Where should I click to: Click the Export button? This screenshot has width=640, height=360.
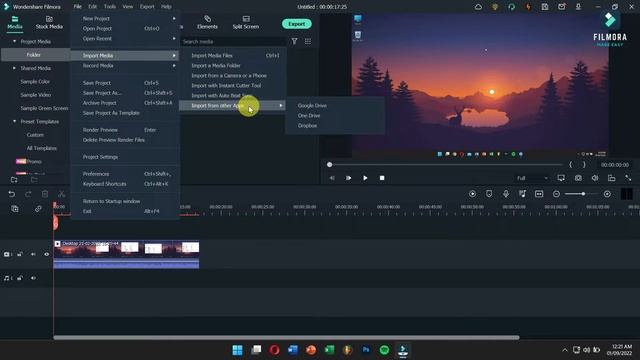tap(297, 24)
